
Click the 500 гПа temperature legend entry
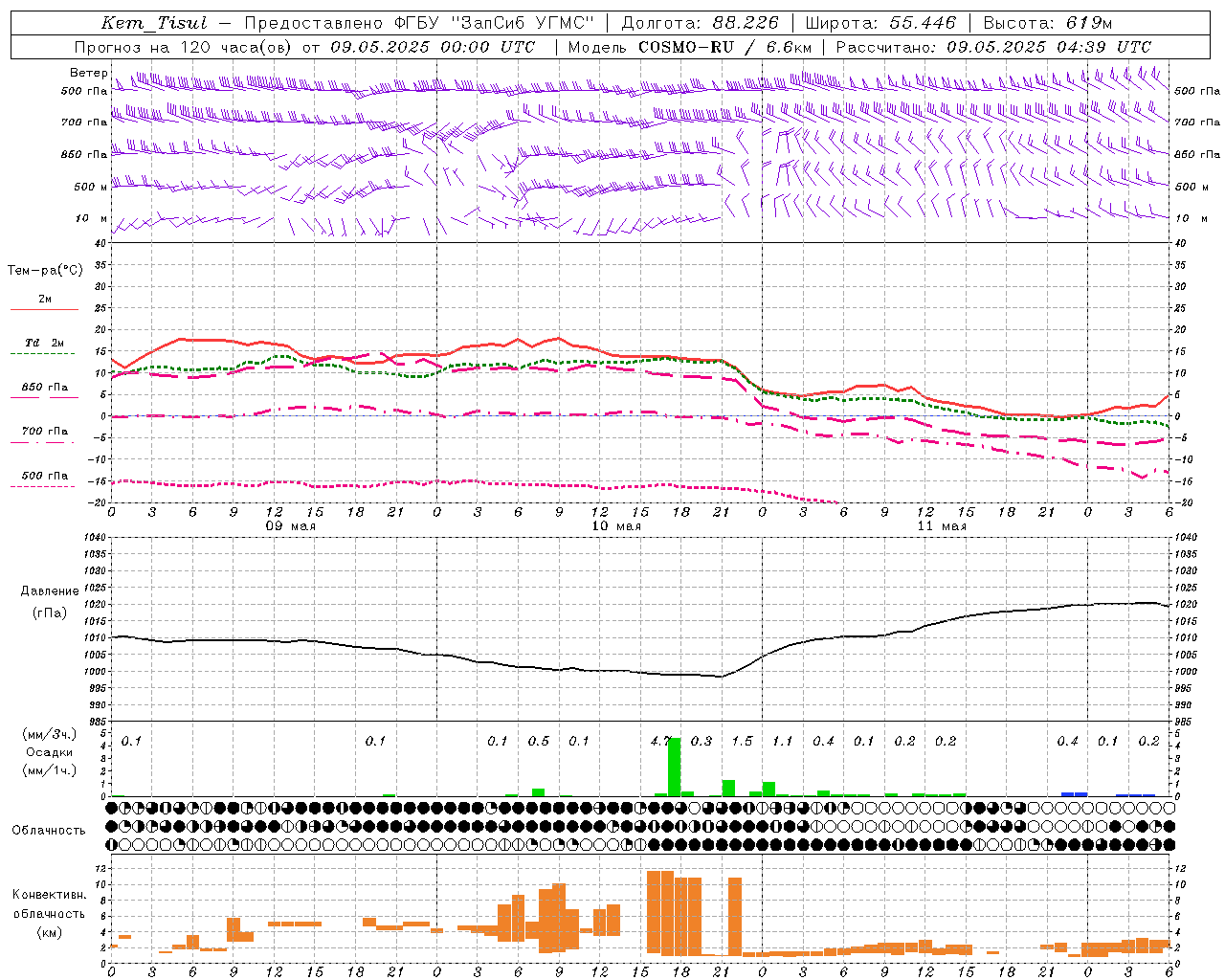point(45,475)
